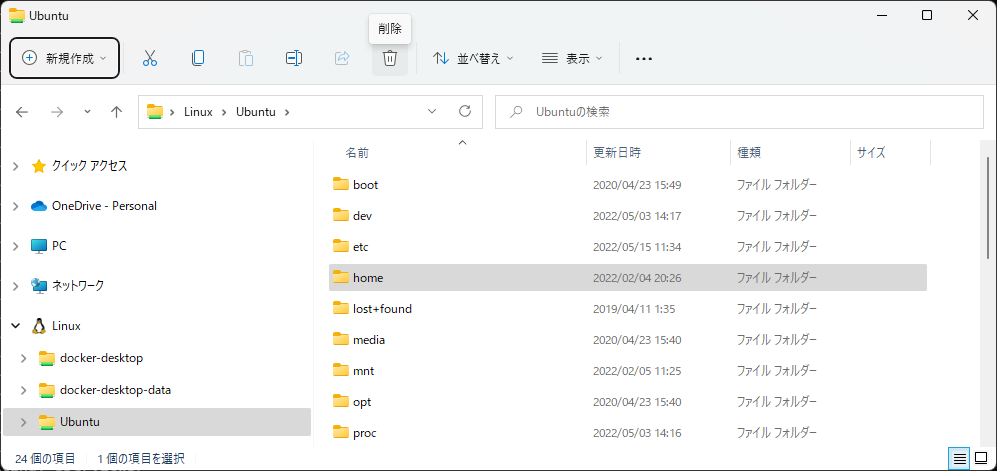Click the dev folder icon
Screen dimensions: 997x471
tap(341, 215)
